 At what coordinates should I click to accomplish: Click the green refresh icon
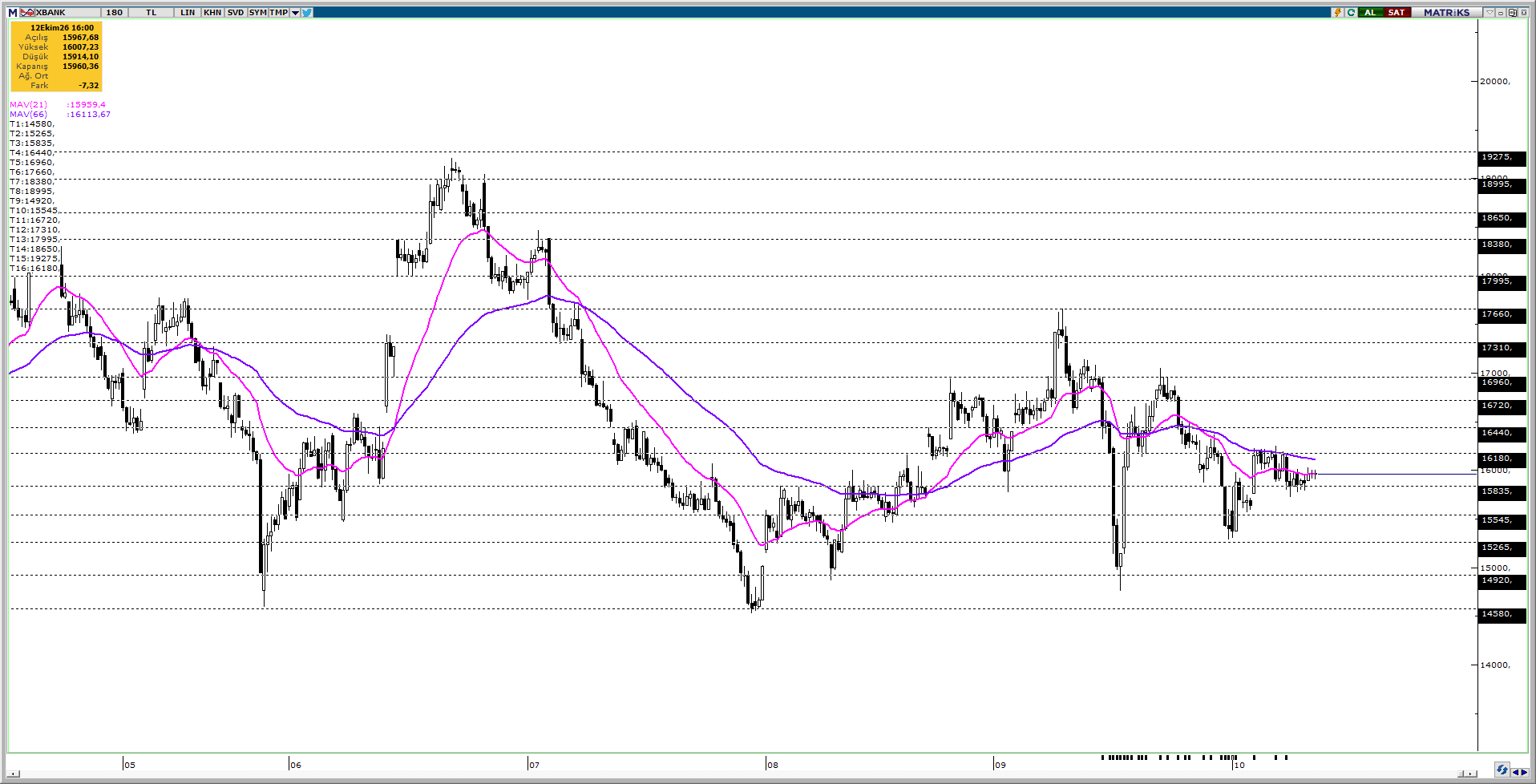point(1351,12)
